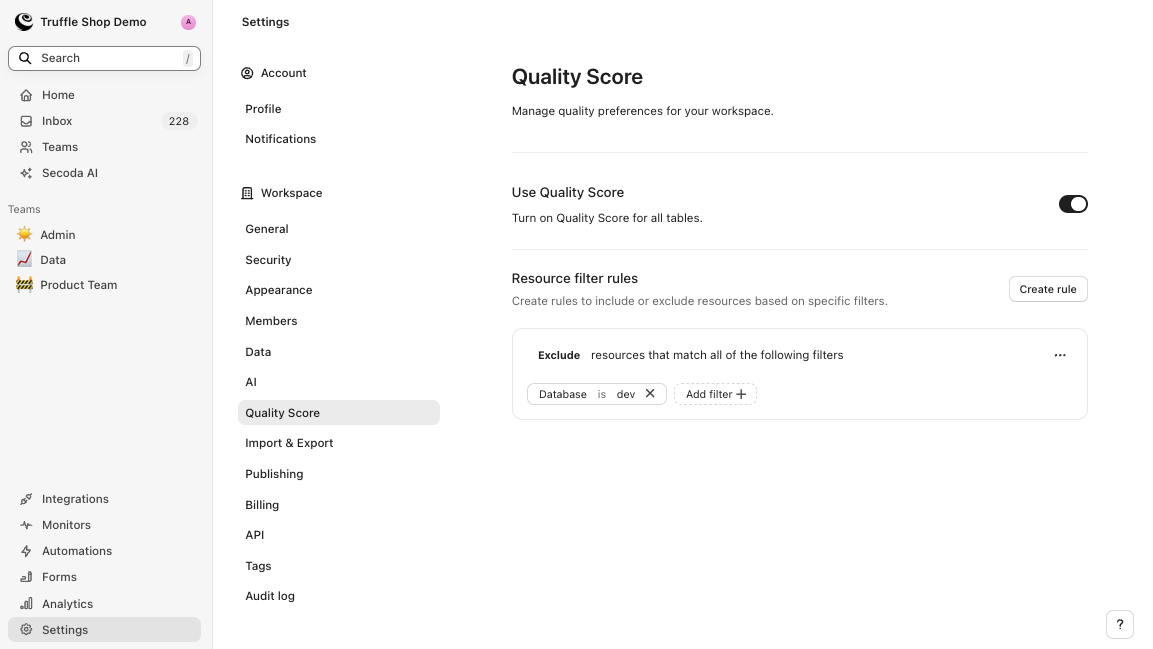Screen dimensions: 1153x649
Task: Open the help question mark button
Action: [x=1119, y=624]
